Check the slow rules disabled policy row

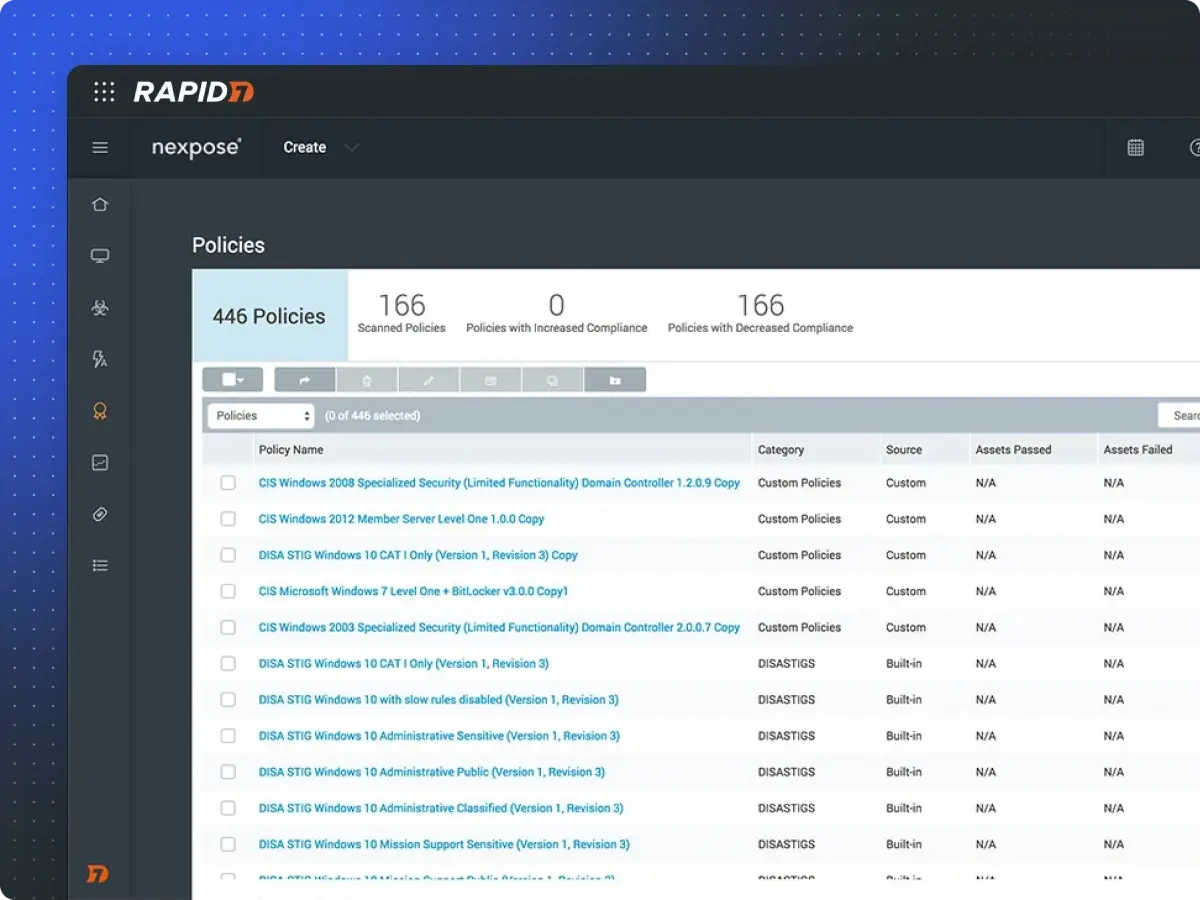pos(228,699)
